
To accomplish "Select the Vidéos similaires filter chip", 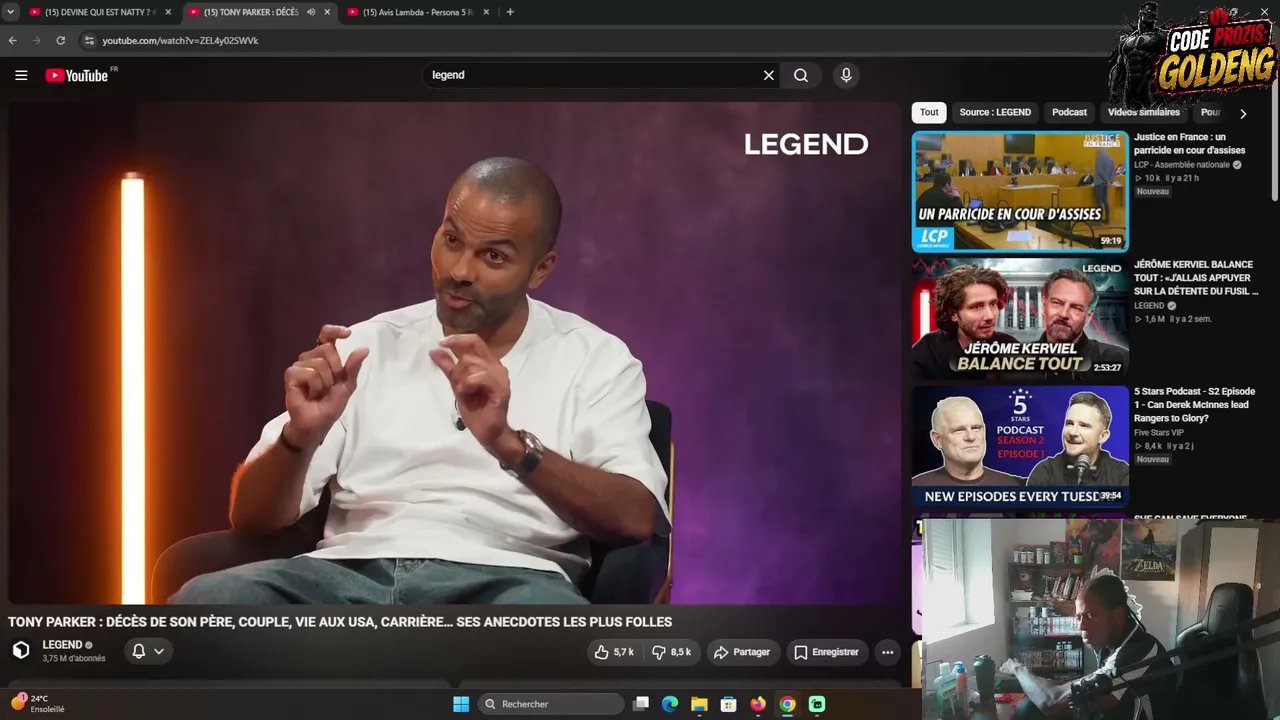I will [x=1144, y=112].
